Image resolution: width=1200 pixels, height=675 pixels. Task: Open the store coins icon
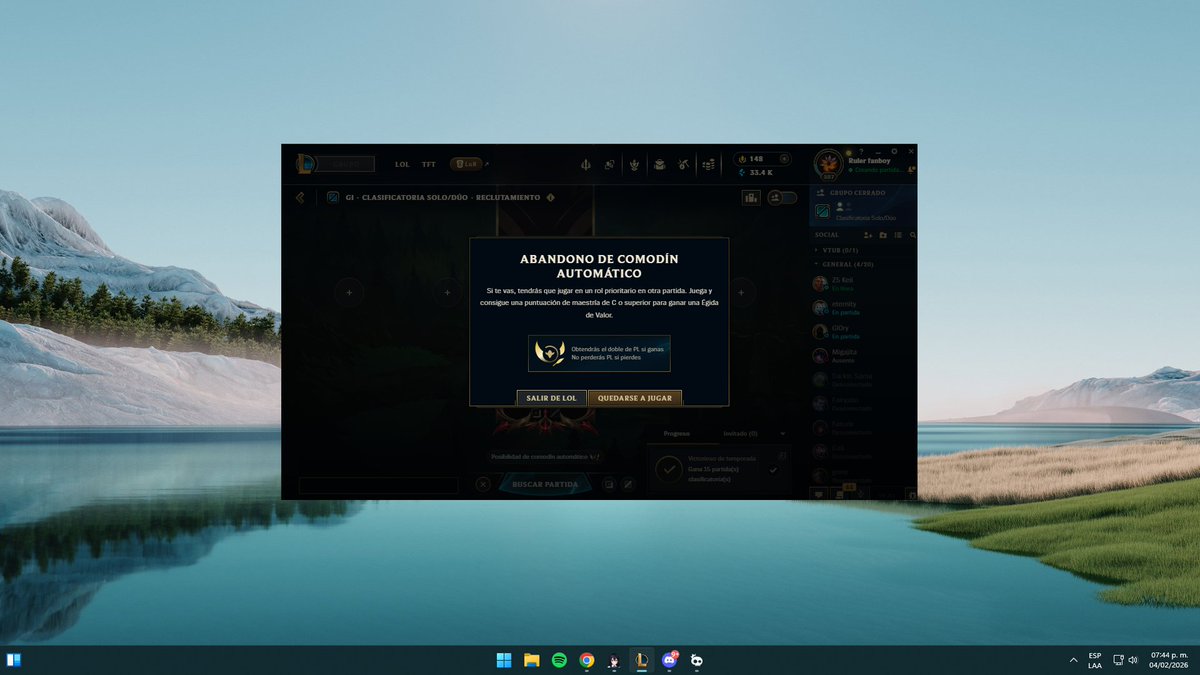coord(709,165)
